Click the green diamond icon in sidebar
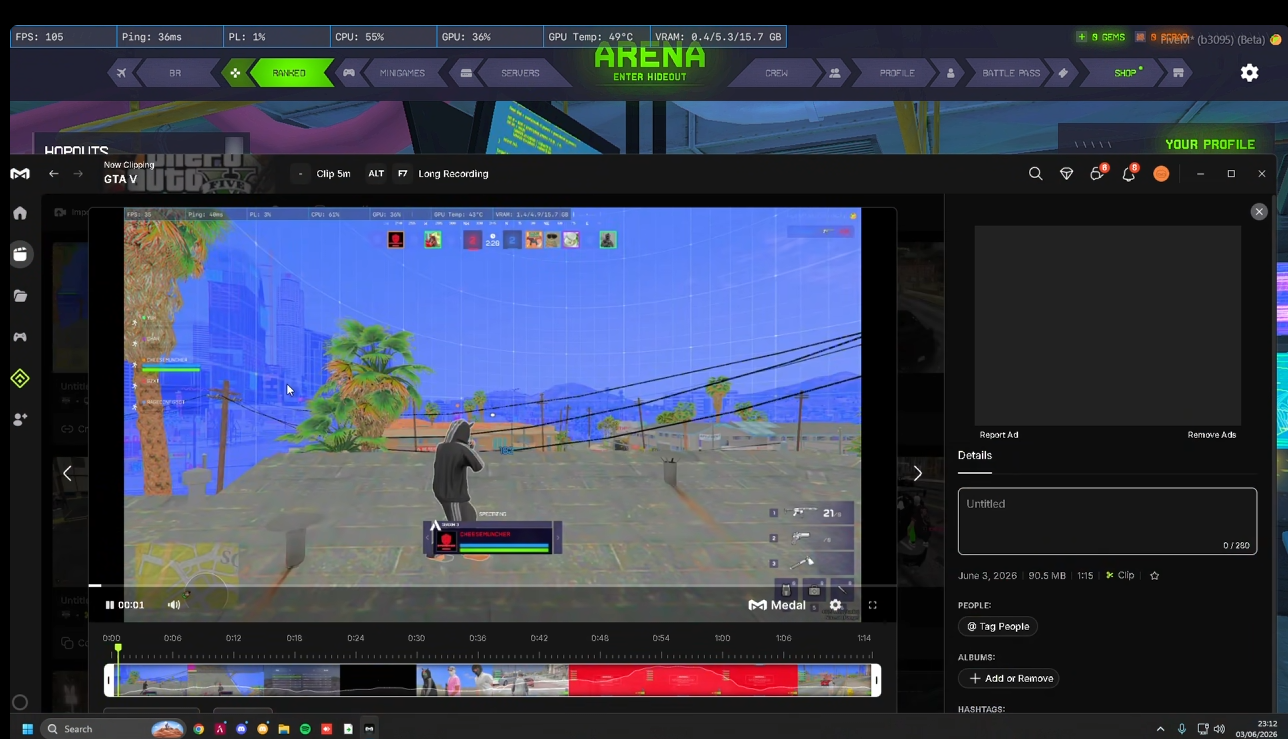 pos(20,378)
